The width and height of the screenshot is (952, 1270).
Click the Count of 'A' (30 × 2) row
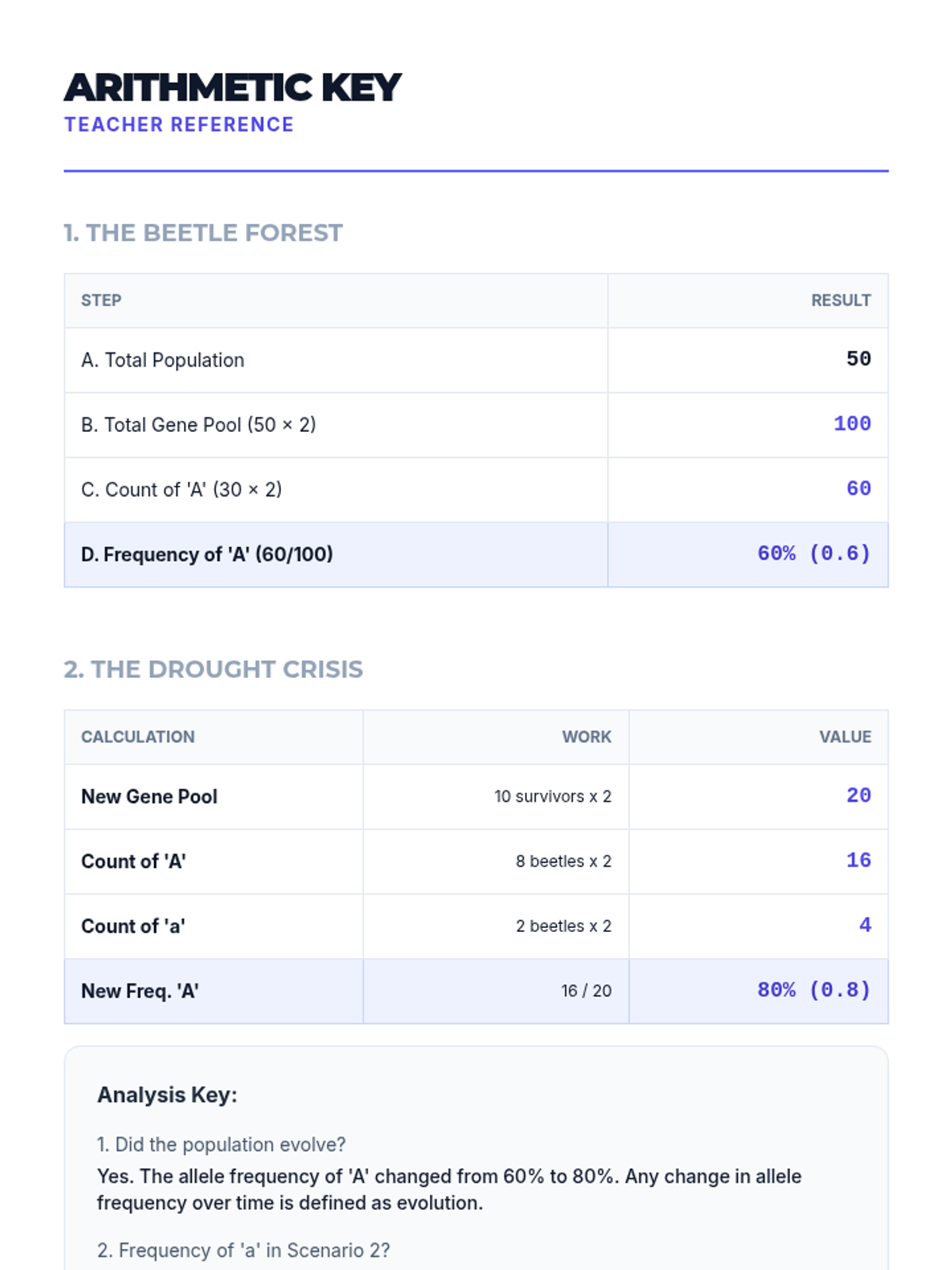182,490
